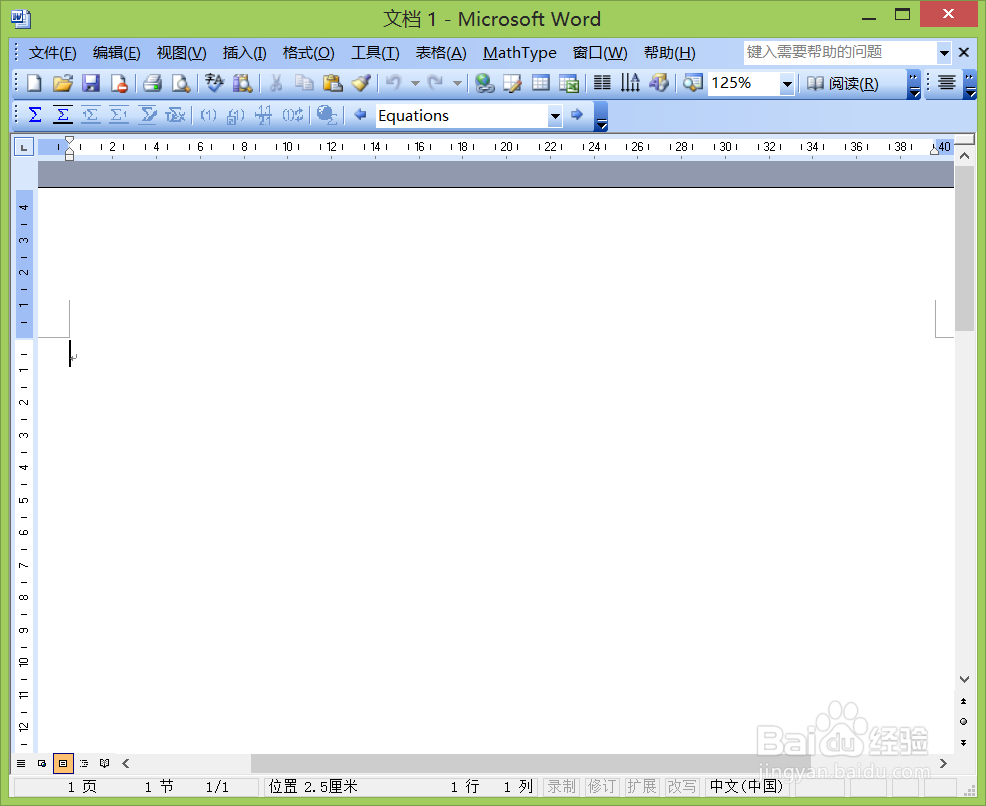This screenshot has height=806, width=986.
Task: Click the Previous Page double-arrow button
Action: (963, 701)
